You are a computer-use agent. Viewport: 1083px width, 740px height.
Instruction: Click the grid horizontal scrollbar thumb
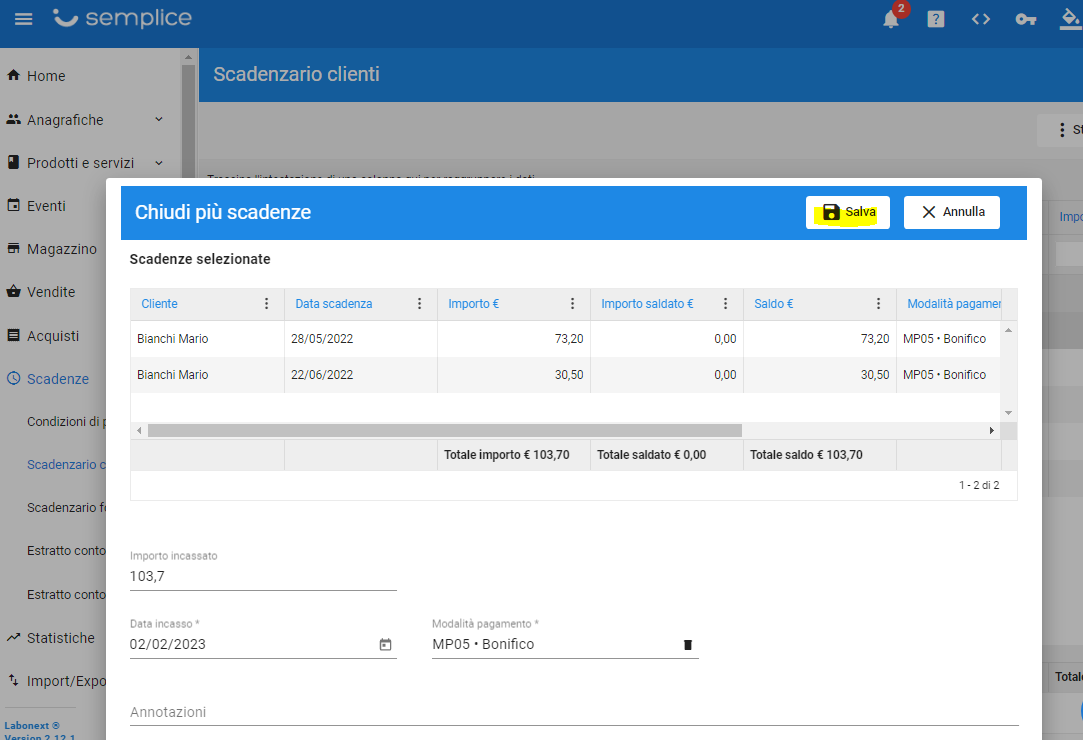point(445,430)
